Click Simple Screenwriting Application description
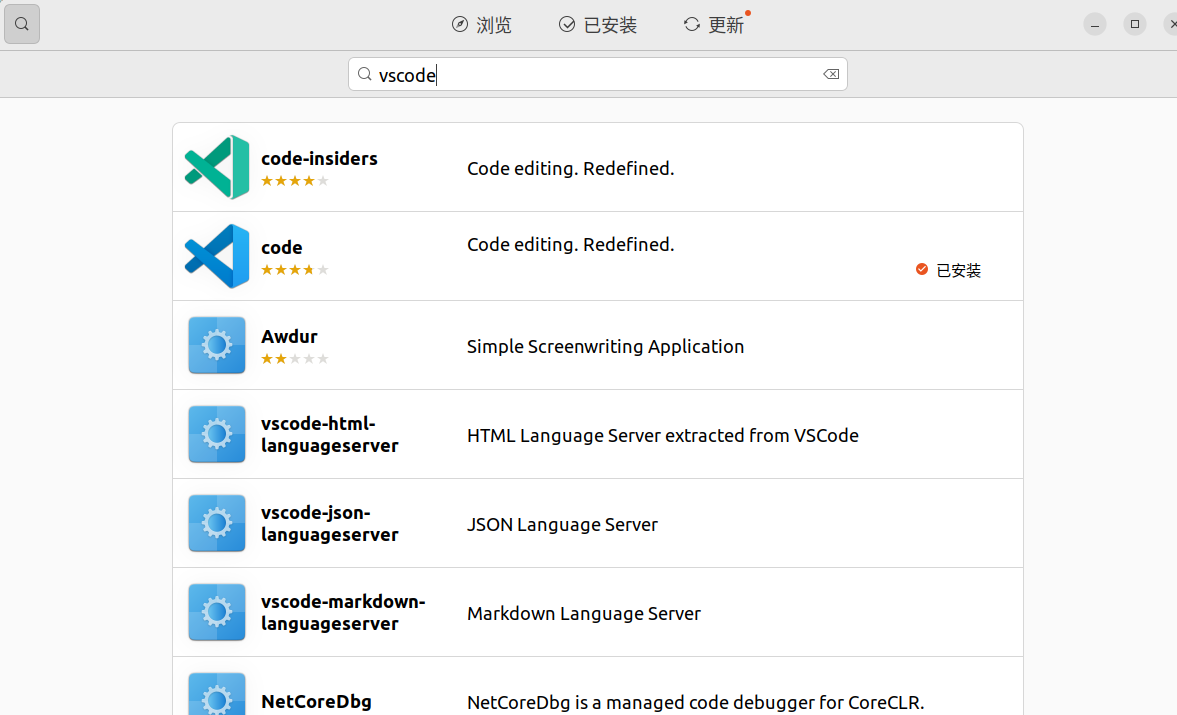The image size is (1177, 715). (606, 347)
